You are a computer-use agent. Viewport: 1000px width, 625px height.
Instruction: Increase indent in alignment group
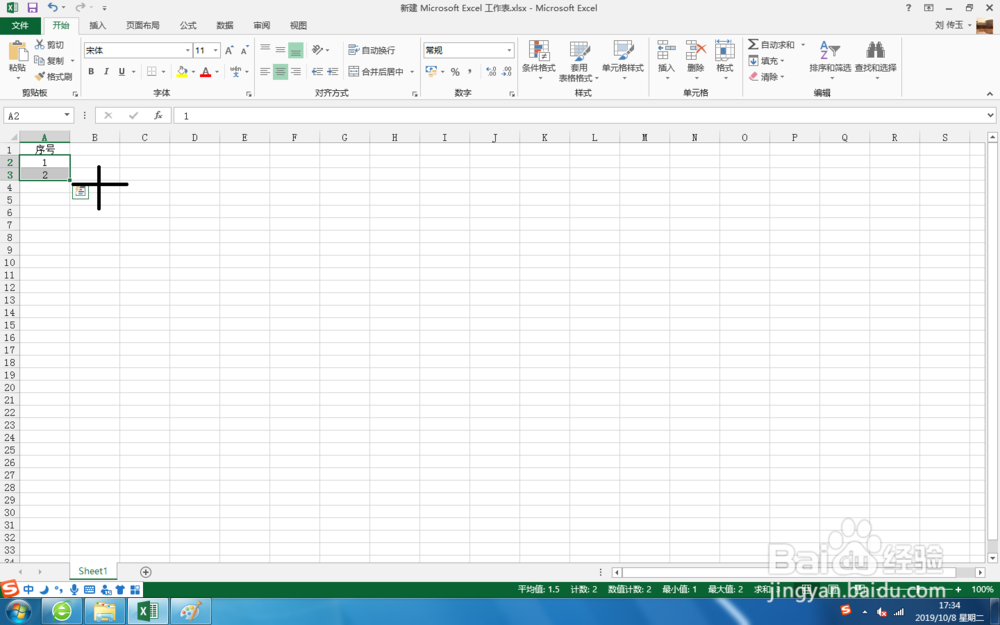pyautogui.click(x=332, y=71)
